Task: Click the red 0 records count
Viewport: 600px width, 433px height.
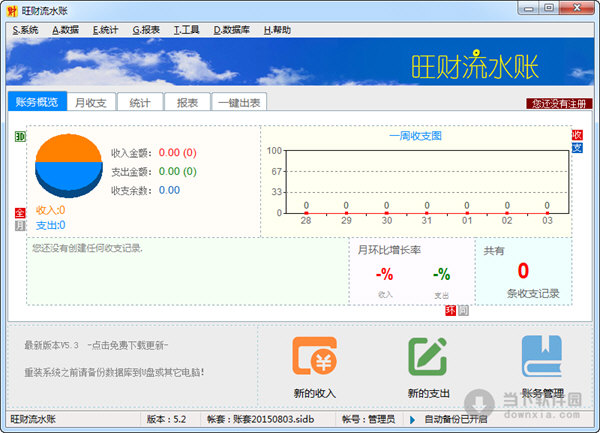Action: [523, 270]
